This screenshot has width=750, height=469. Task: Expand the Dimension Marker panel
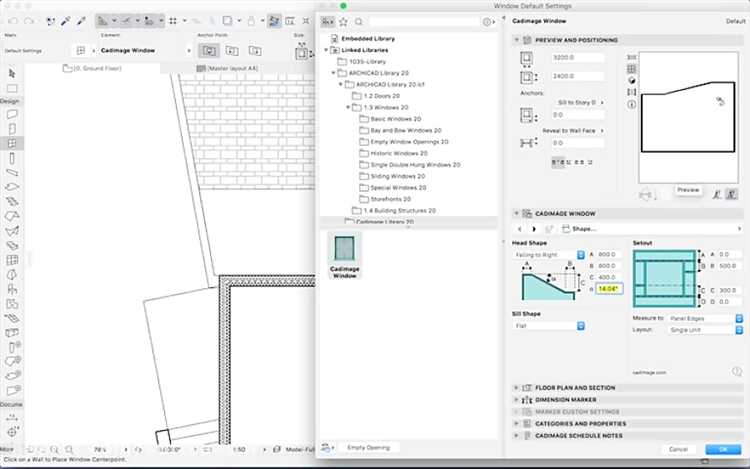(517, 399)
